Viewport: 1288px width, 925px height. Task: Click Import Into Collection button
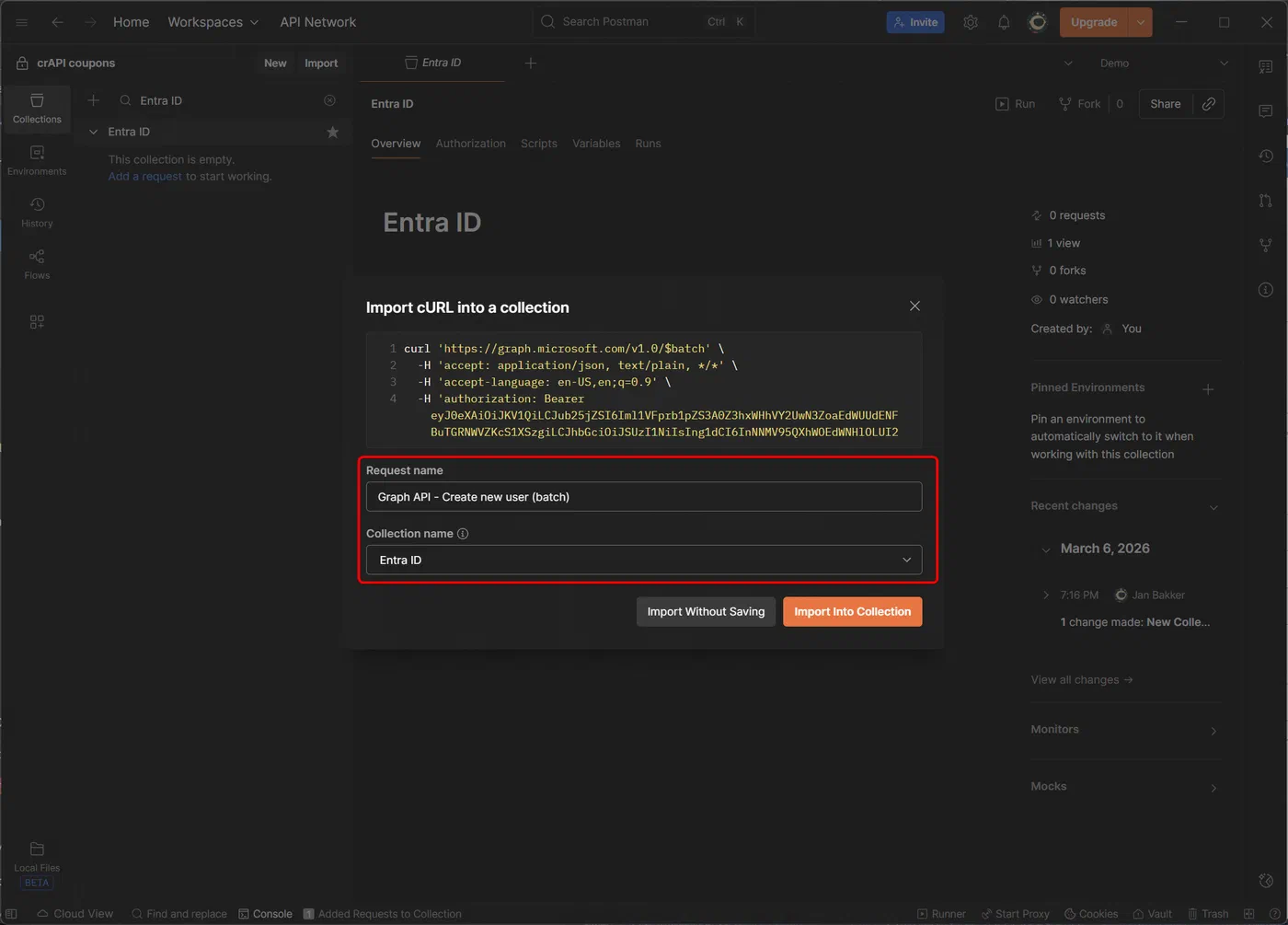(853, 612)
